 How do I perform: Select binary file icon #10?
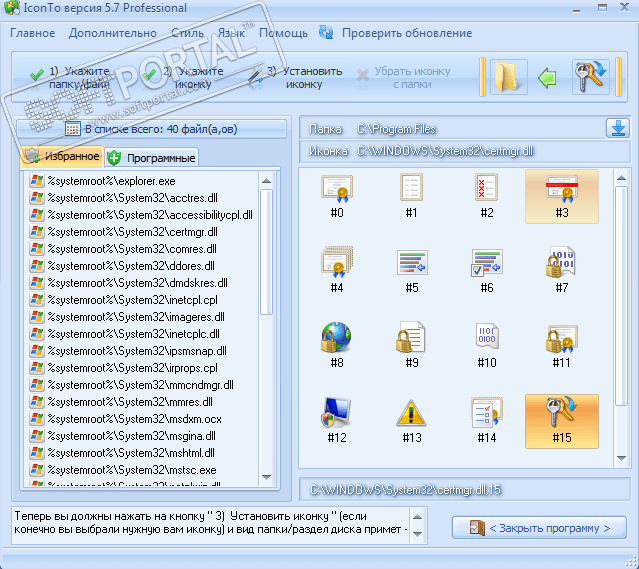click(x=487, y=346)
